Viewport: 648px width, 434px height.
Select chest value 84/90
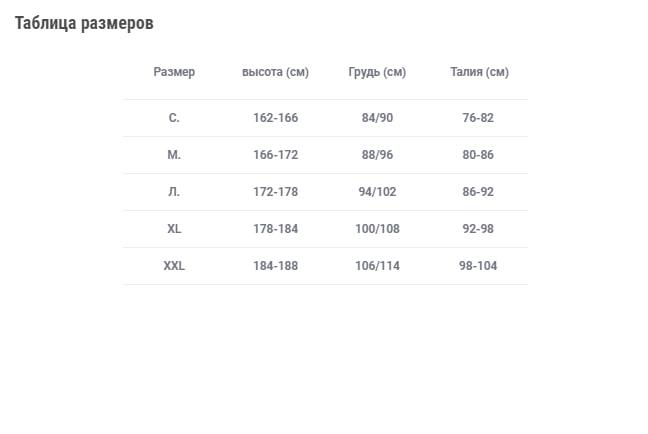tap(377, 118)
